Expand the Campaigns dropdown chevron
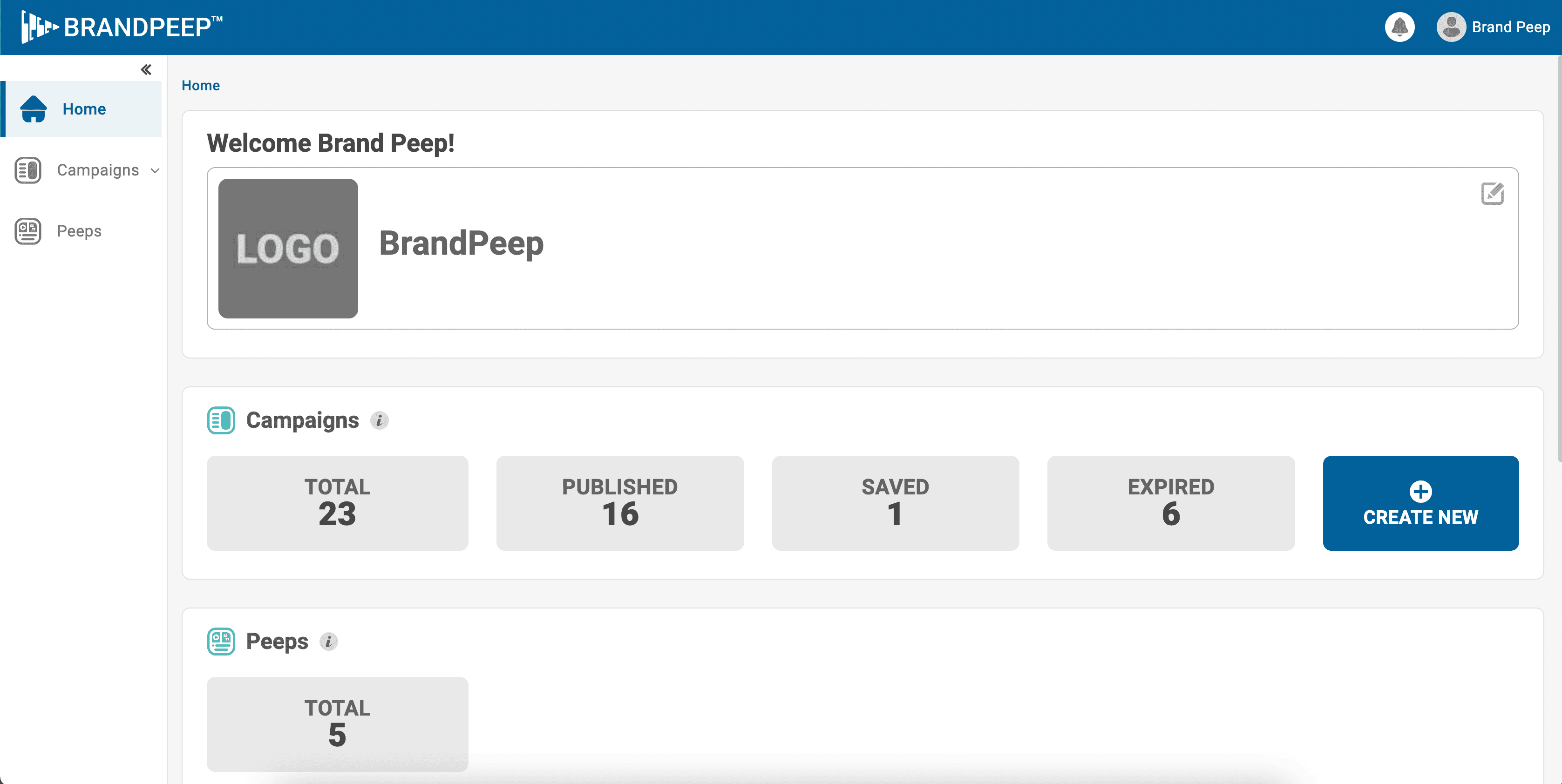Image resolution: width=1562 pixels, height=784 pixels. click(x=155, y=170)
